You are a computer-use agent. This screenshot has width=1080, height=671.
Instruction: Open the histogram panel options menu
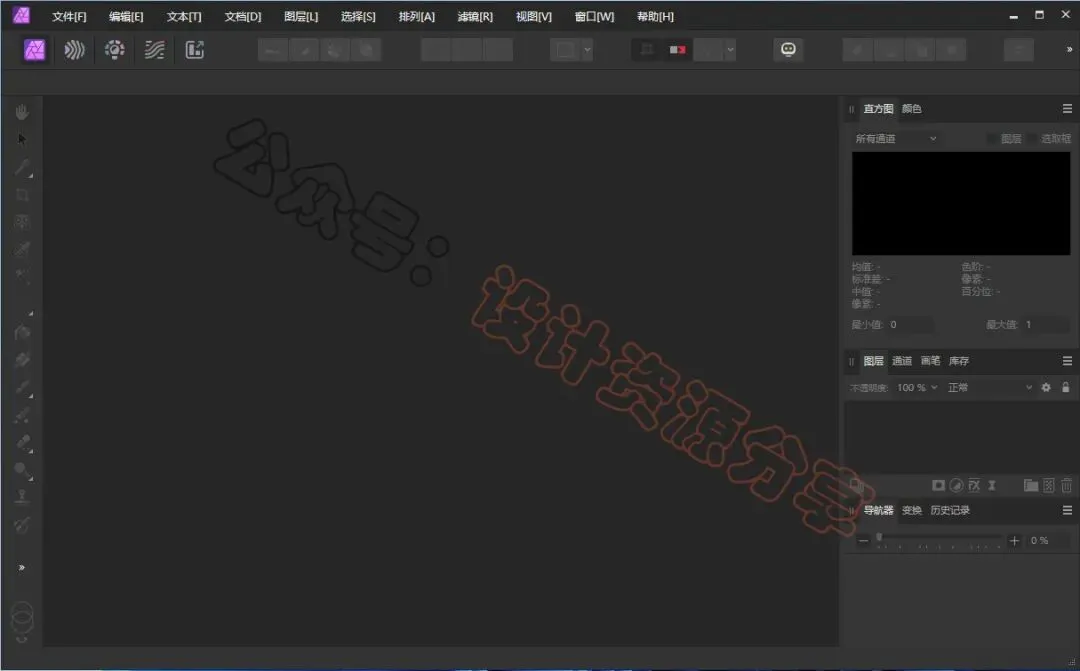pyautogui.click(x=1067, y=109)
